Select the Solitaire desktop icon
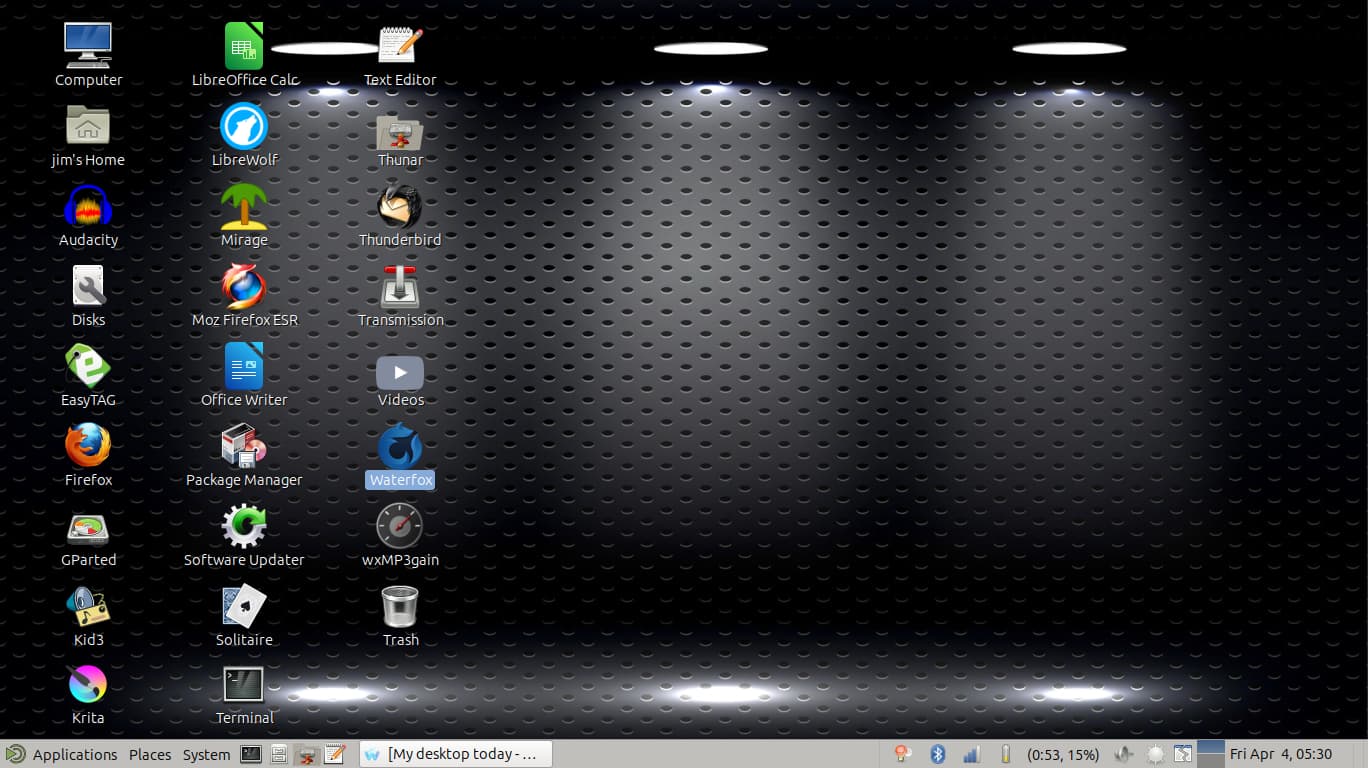This screenshot has height=768, width=1368. [x=244, y=606]
